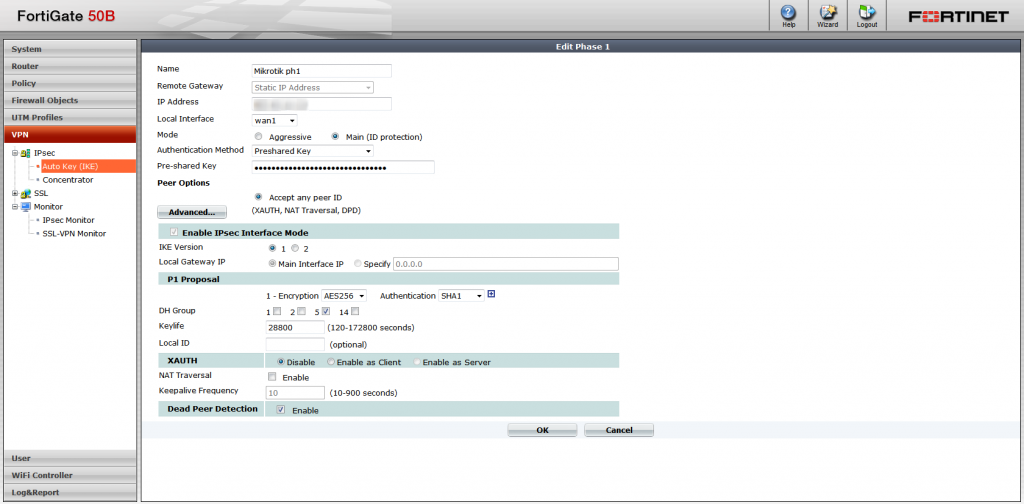1024x504 pixels.
Task: Click the Specify 0.0.0.0 gateway field
Action: (x=505, y=264)
